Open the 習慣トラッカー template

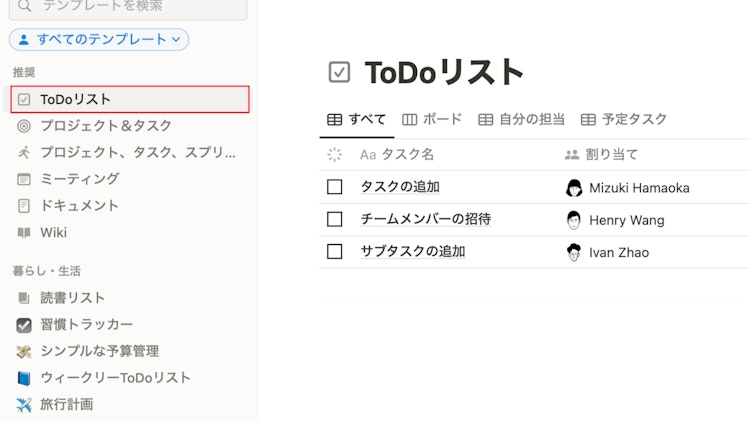coord(86,325)
